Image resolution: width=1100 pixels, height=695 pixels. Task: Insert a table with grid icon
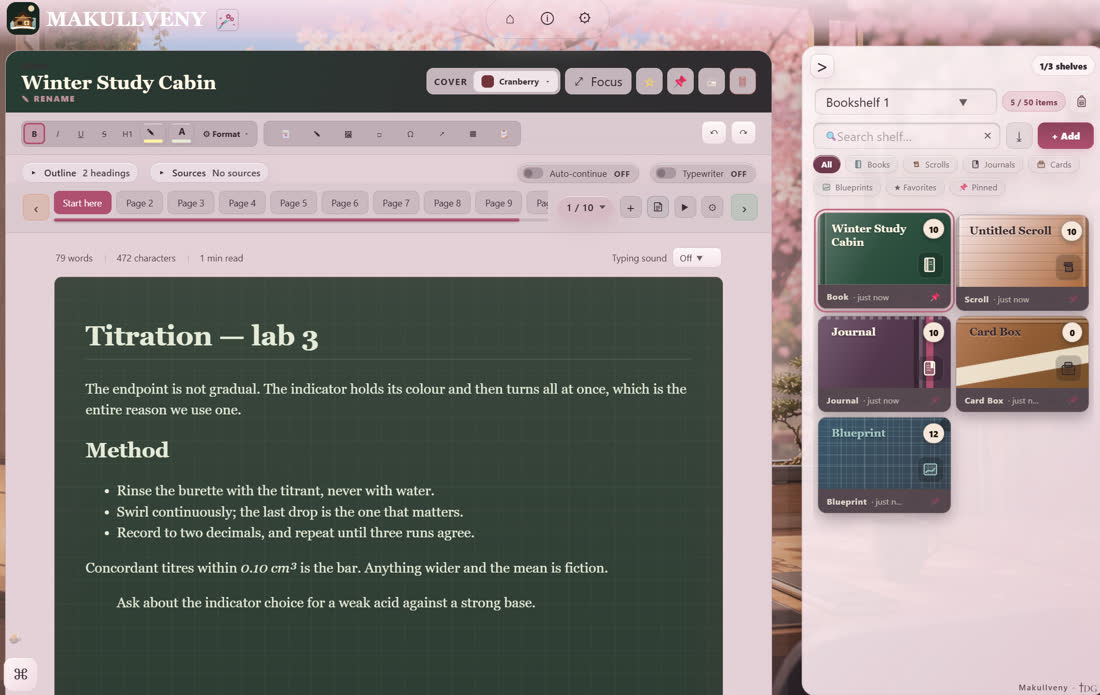click(473, 134)
